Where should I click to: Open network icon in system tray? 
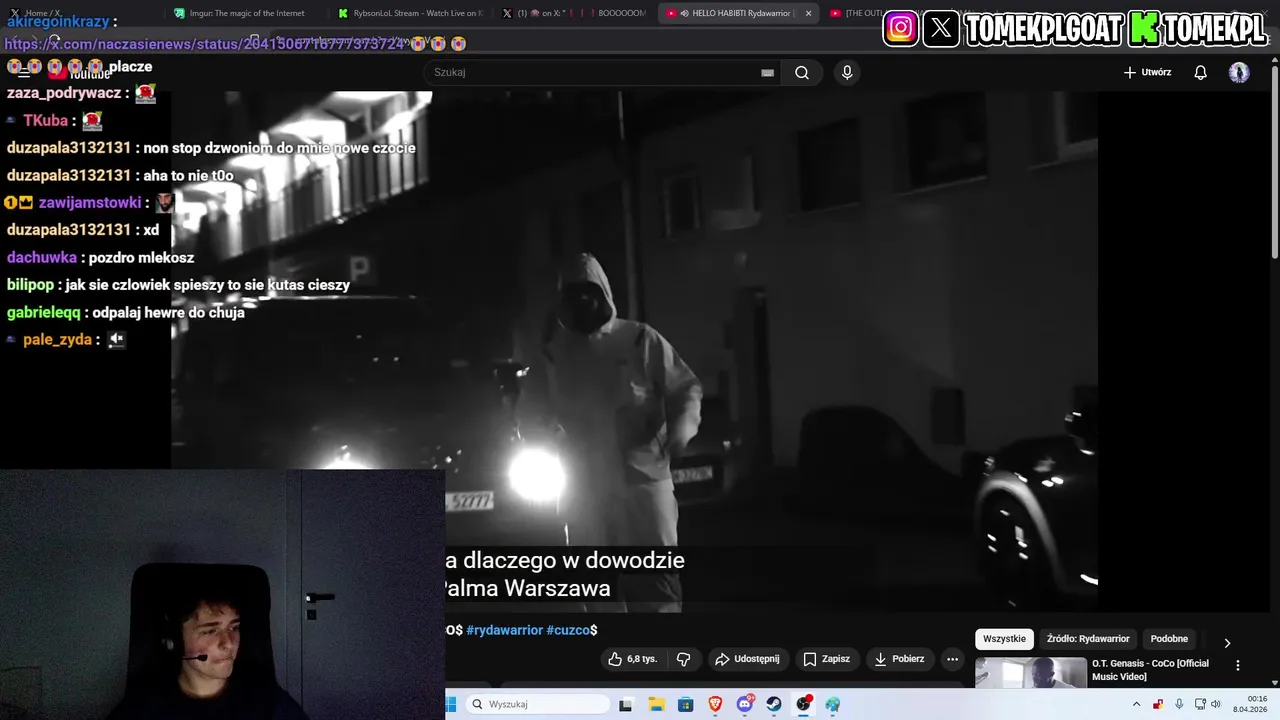(1200, 704)
